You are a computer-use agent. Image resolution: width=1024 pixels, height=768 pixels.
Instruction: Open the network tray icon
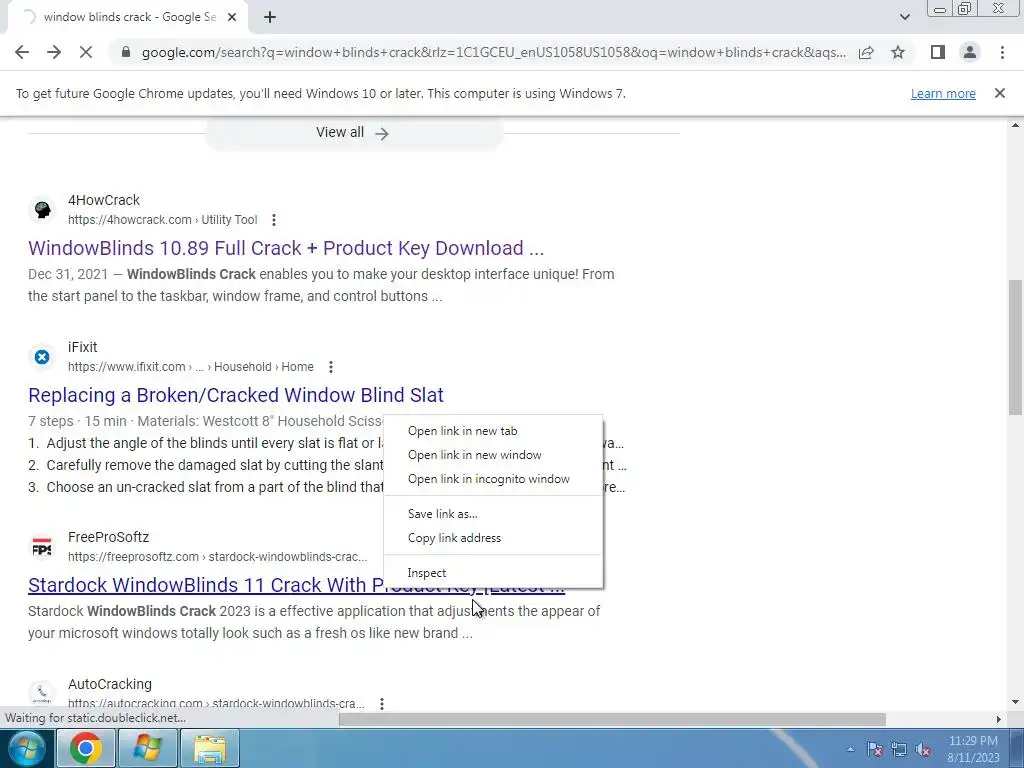coord(899,750)
